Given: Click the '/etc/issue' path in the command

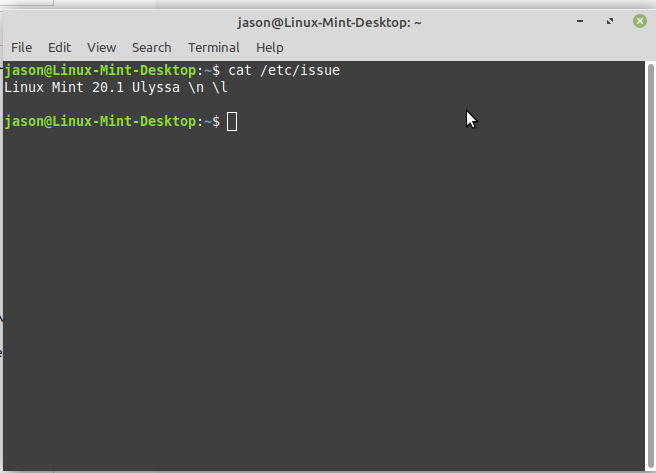Looking at the screenshot, I should pos(299,71).
